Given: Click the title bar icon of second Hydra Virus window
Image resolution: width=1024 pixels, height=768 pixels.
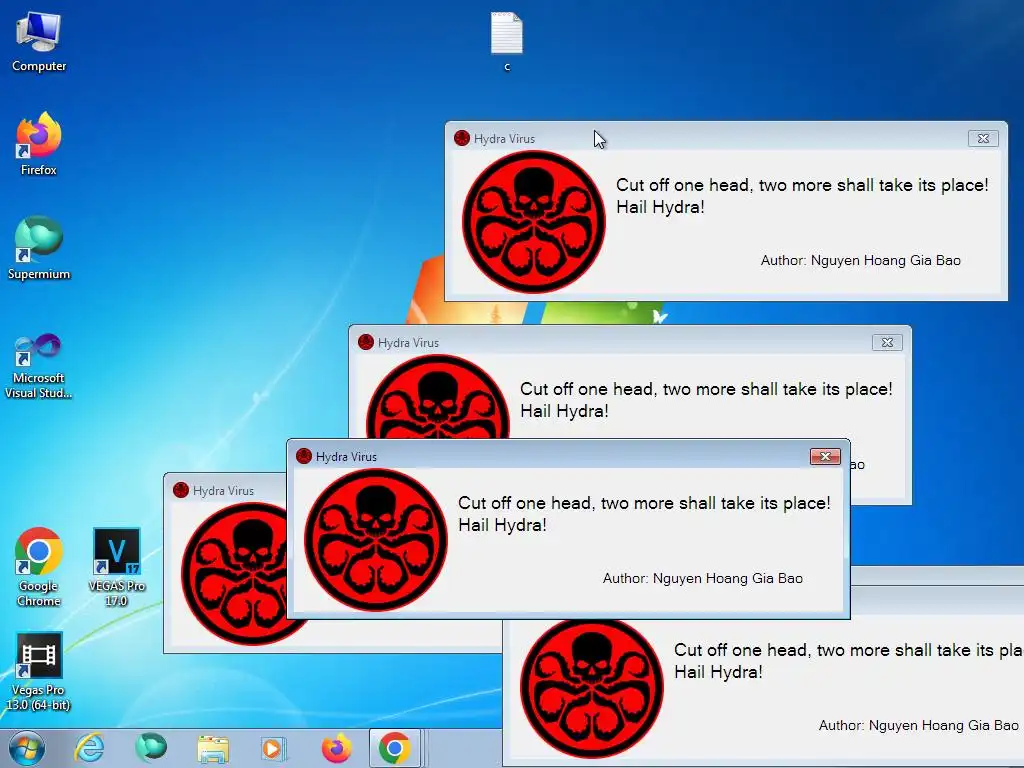Looking at the screenshot, I should tap(366, 342).
